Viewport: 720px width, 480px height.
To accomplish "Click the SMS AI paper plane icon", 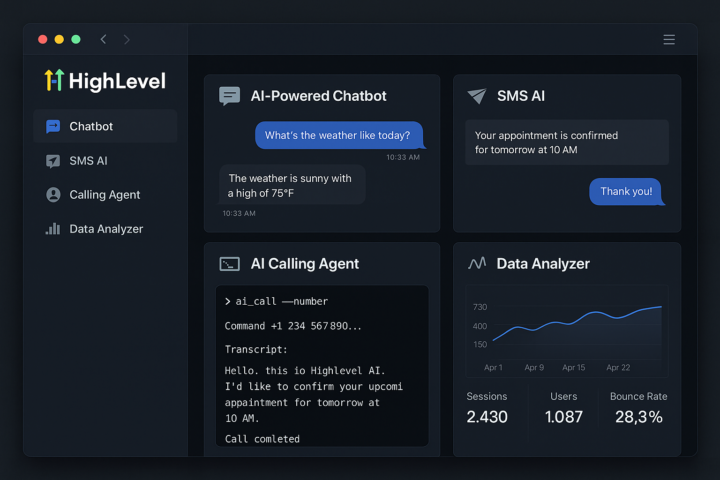I will point(477,96).
